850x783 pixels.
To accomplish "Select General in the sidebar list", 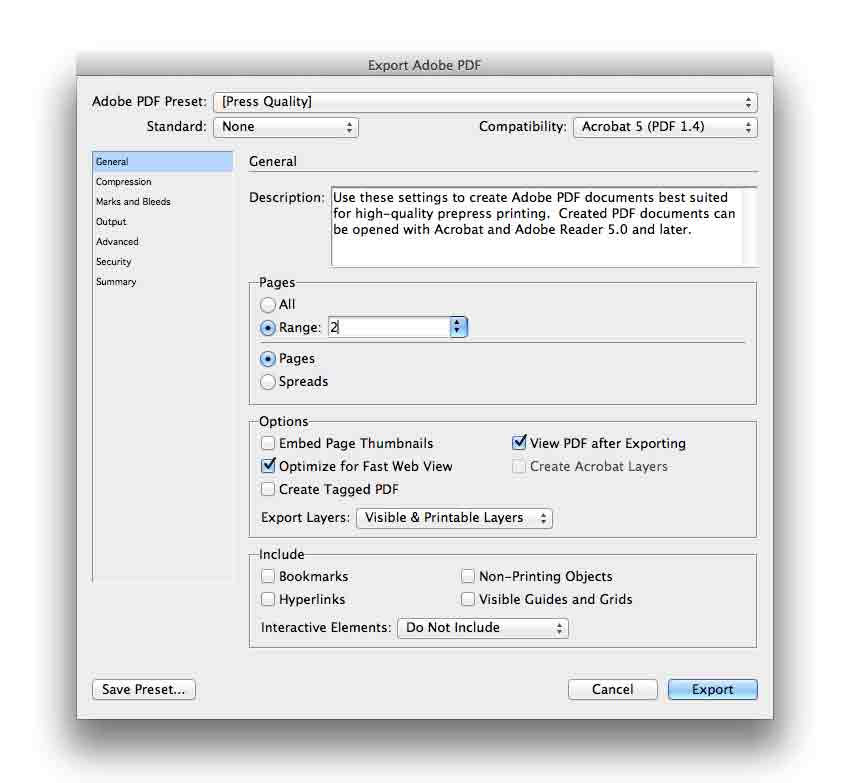I will pos(163,162).
